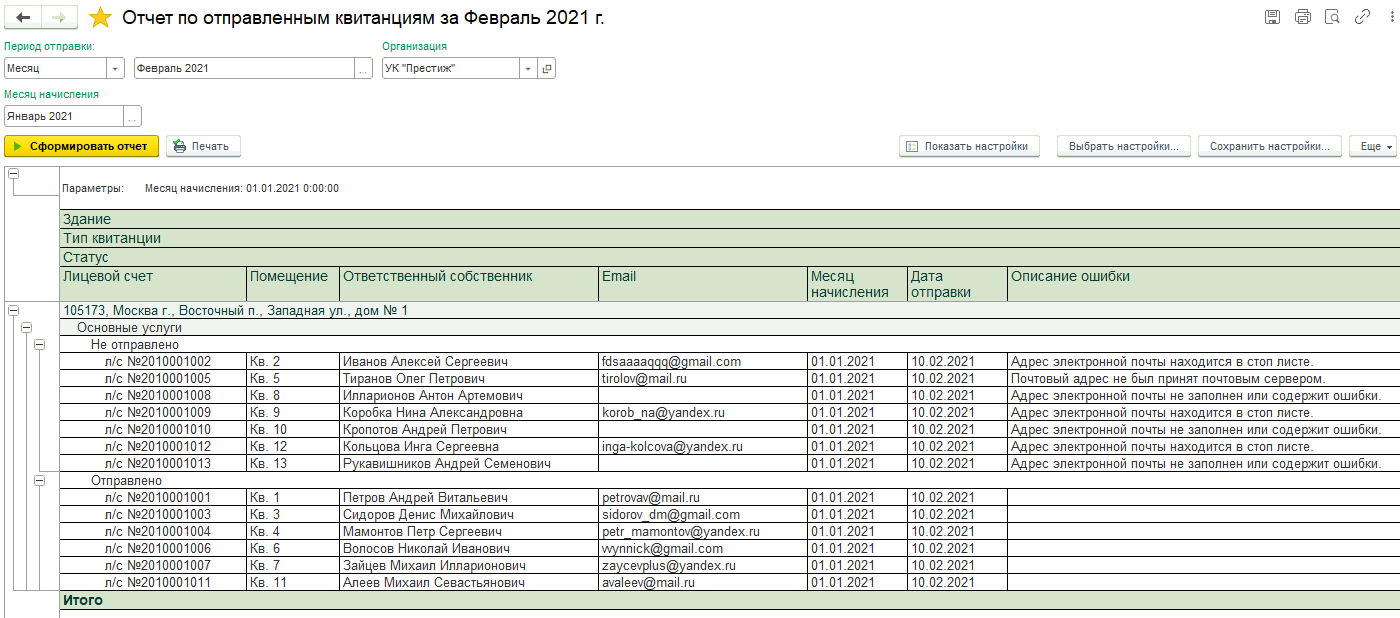Screen dimensions: 1400x618
Task: Select the Ответственный собственник column header
Action: click(x=469, y=284)
